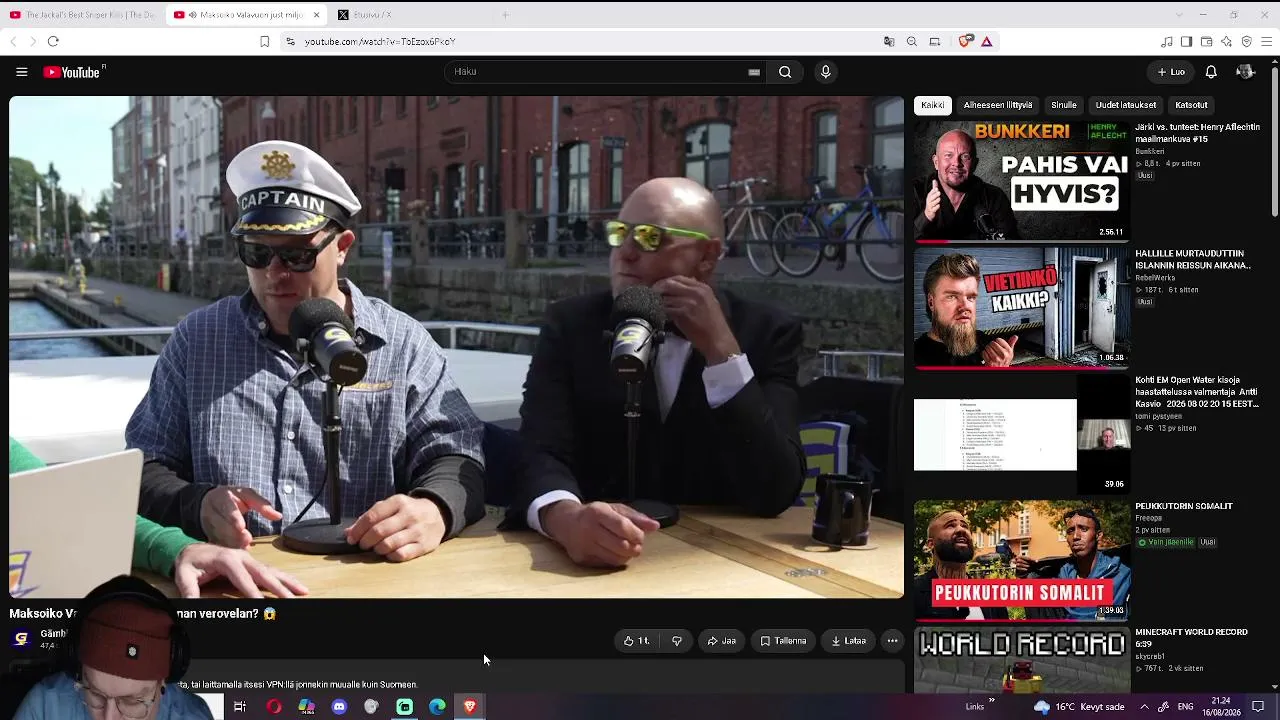The image size is (1280, 720).
Task: Close the current YouTube tab
Action: [x=316, y=15]
